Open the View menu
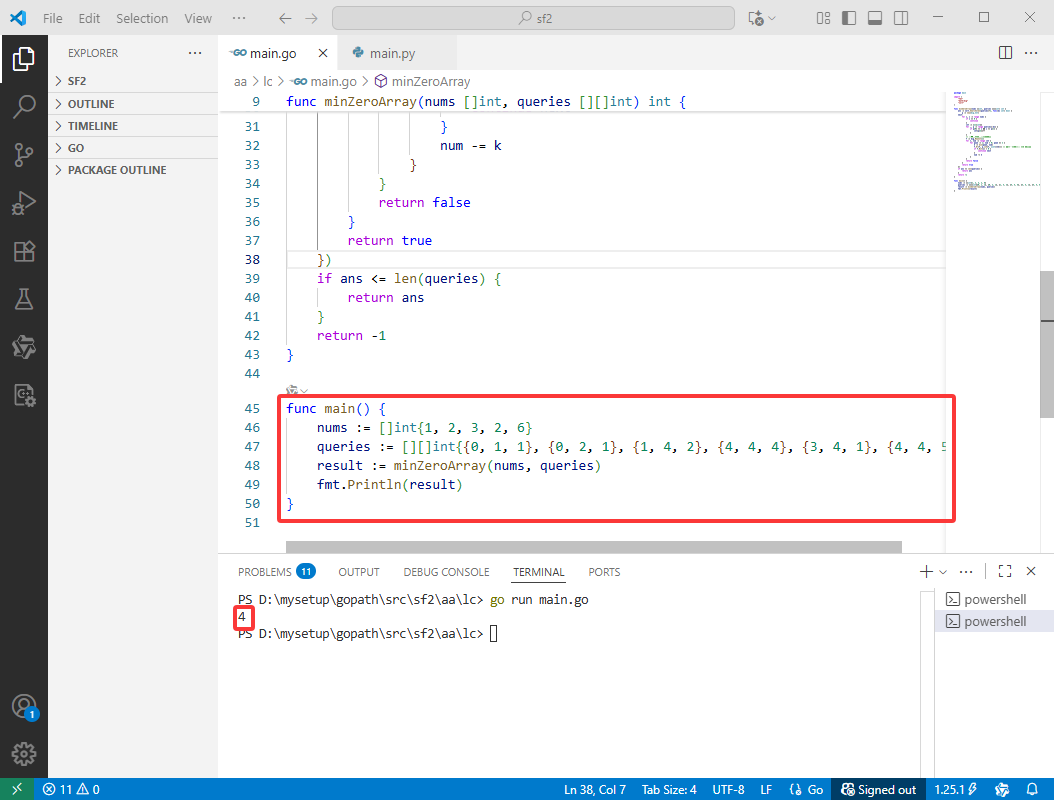The height and width of the screenshot is (800, 1054). point(198,18)
